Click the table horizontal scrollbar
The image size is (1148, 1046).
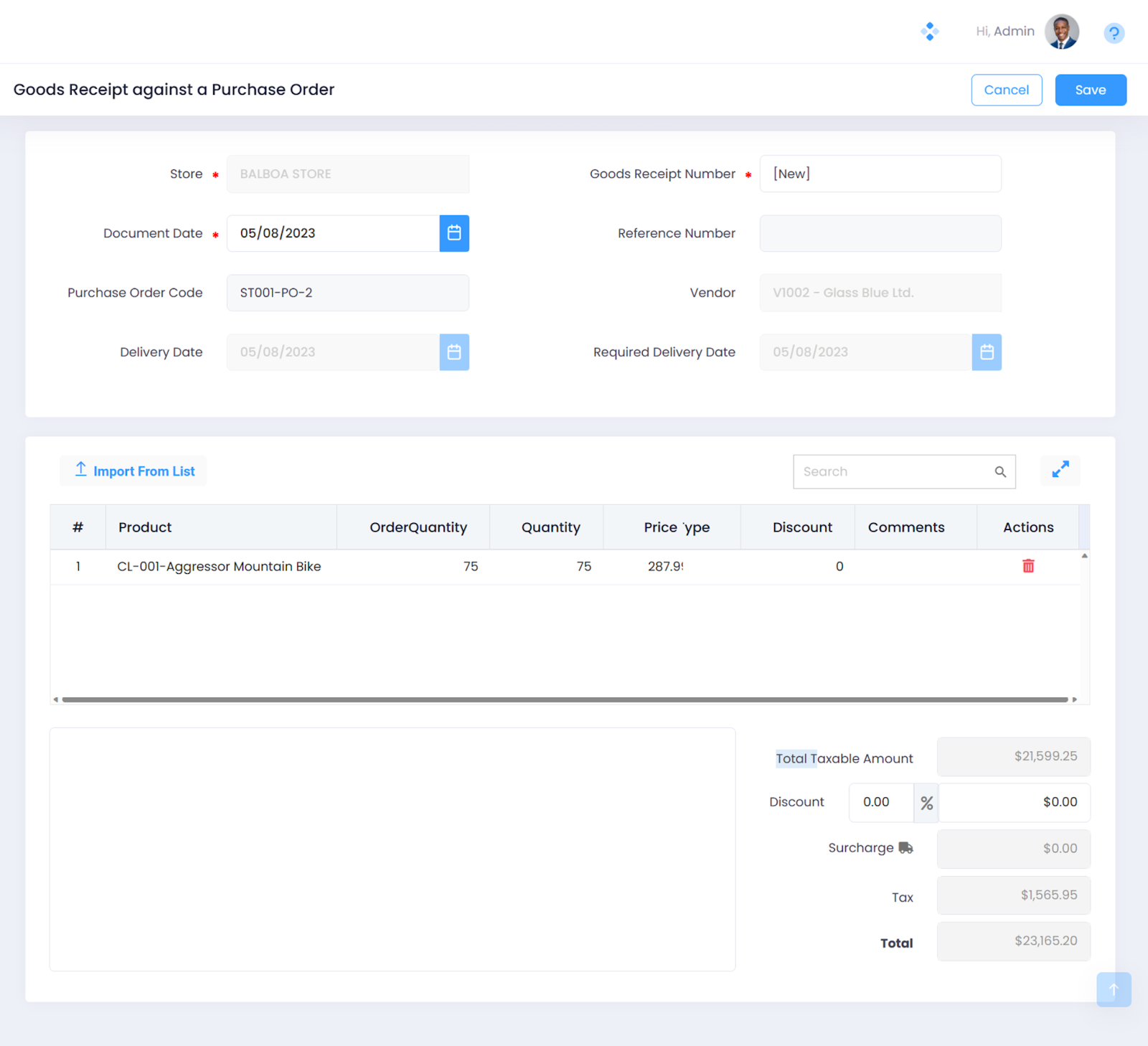pyautogui.click(x=565, y=699)
